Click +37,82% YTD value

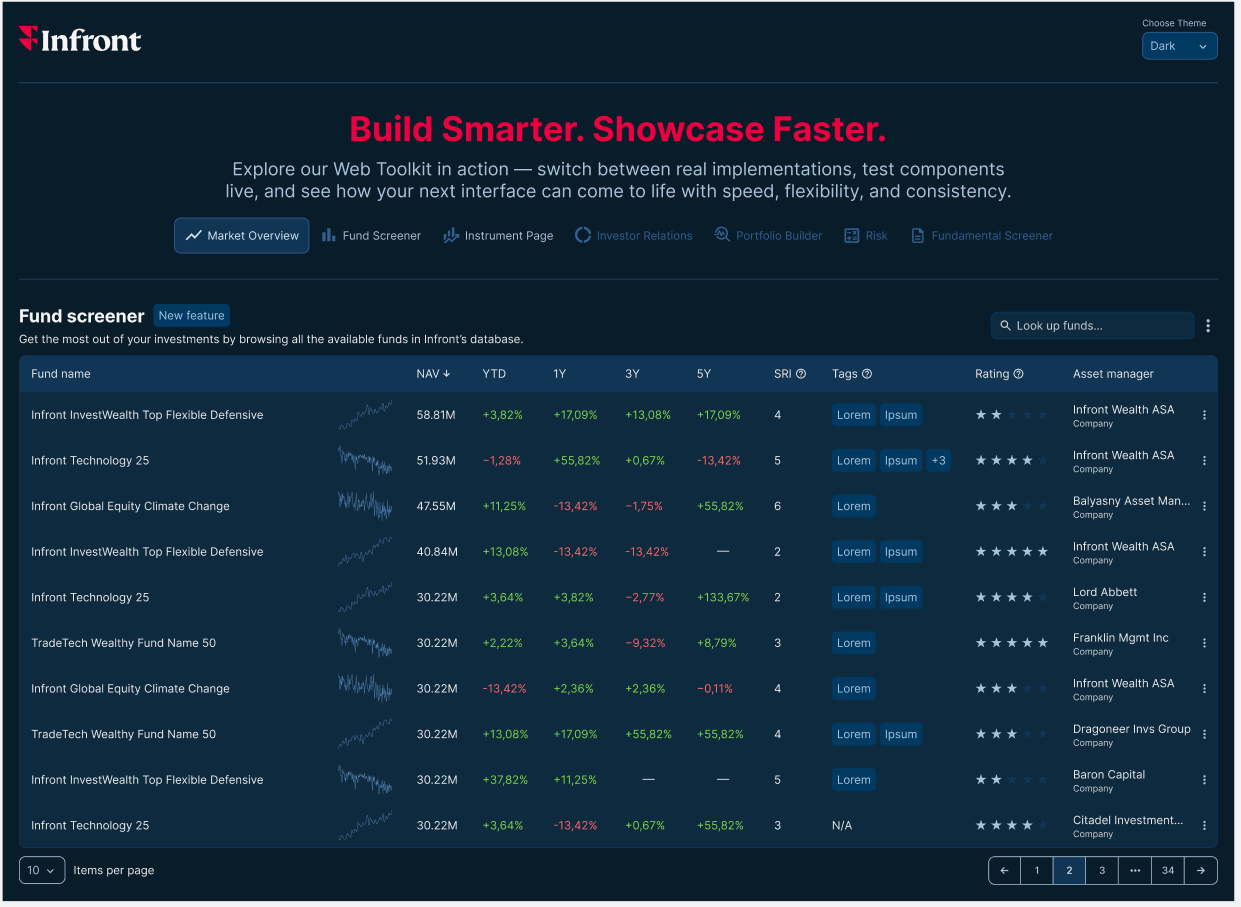[x=505, y=780]
